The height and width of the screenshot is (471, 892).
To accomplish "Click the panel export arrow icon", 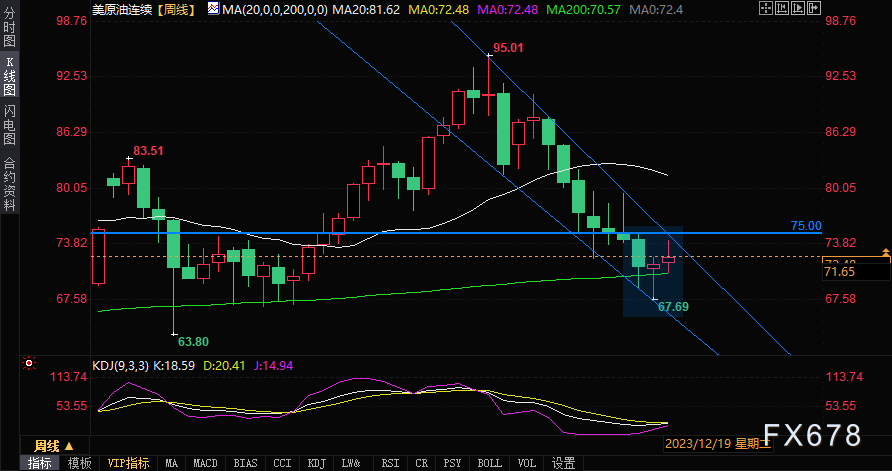I will [x=814, y=8].
